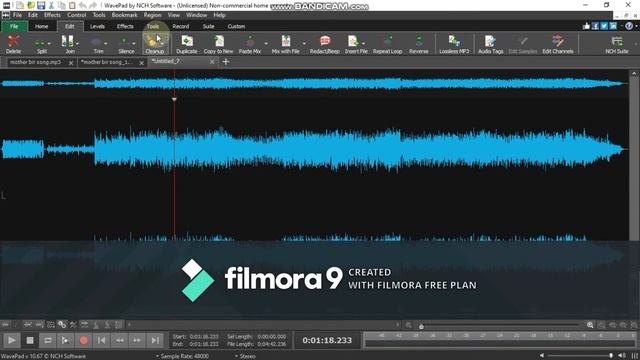Click the green File ribbon button
The image size is (640, 360).
pos(14,27)
